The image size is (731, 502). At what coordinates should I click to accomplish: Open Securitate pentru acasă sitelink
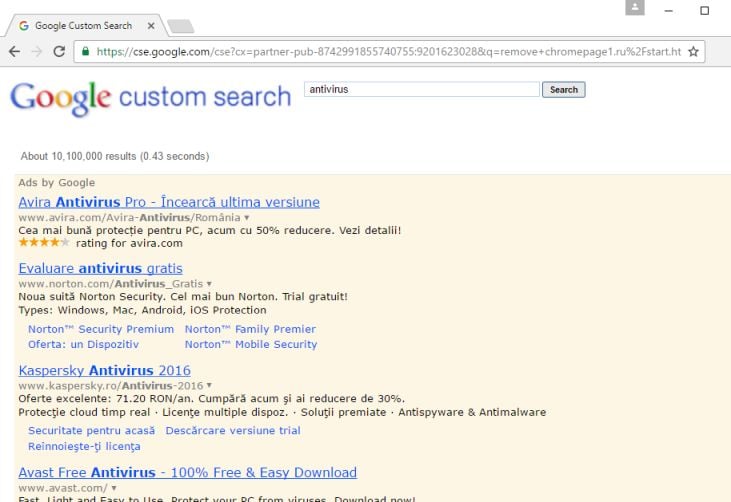(91, 431)
